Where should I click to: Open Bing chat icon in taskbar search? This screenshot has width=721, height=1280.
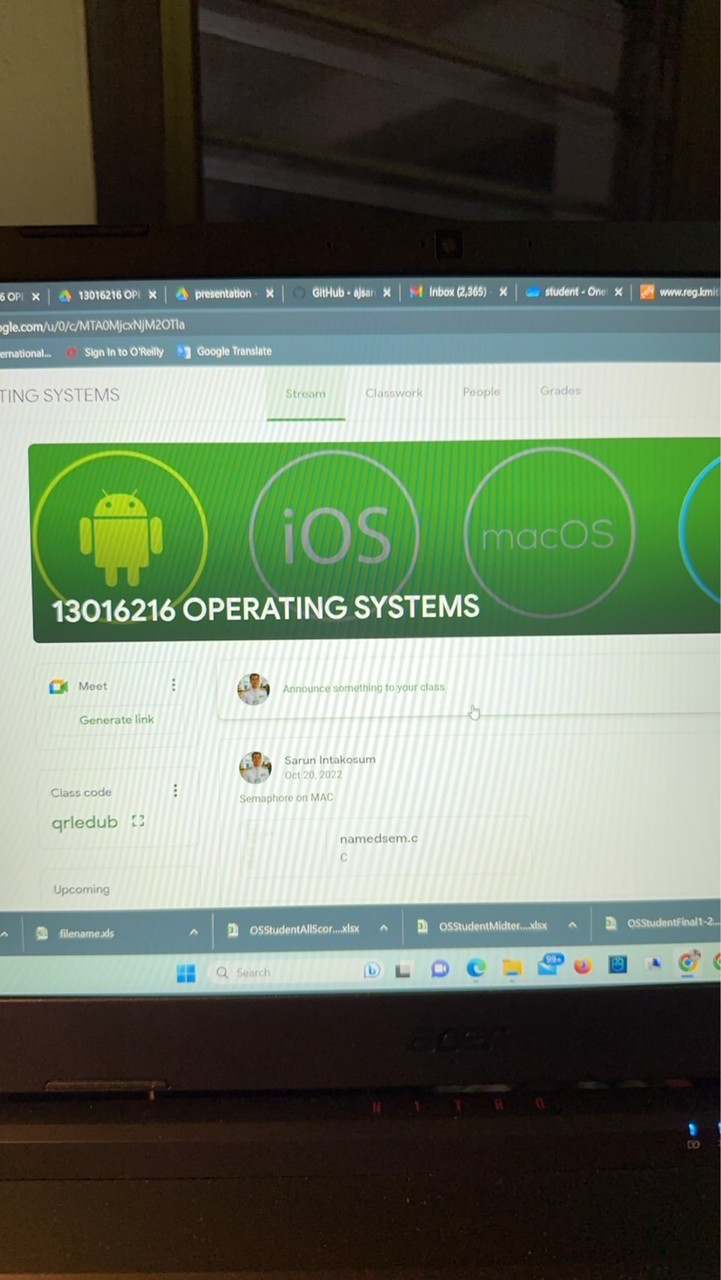click(x=372, y=971)
